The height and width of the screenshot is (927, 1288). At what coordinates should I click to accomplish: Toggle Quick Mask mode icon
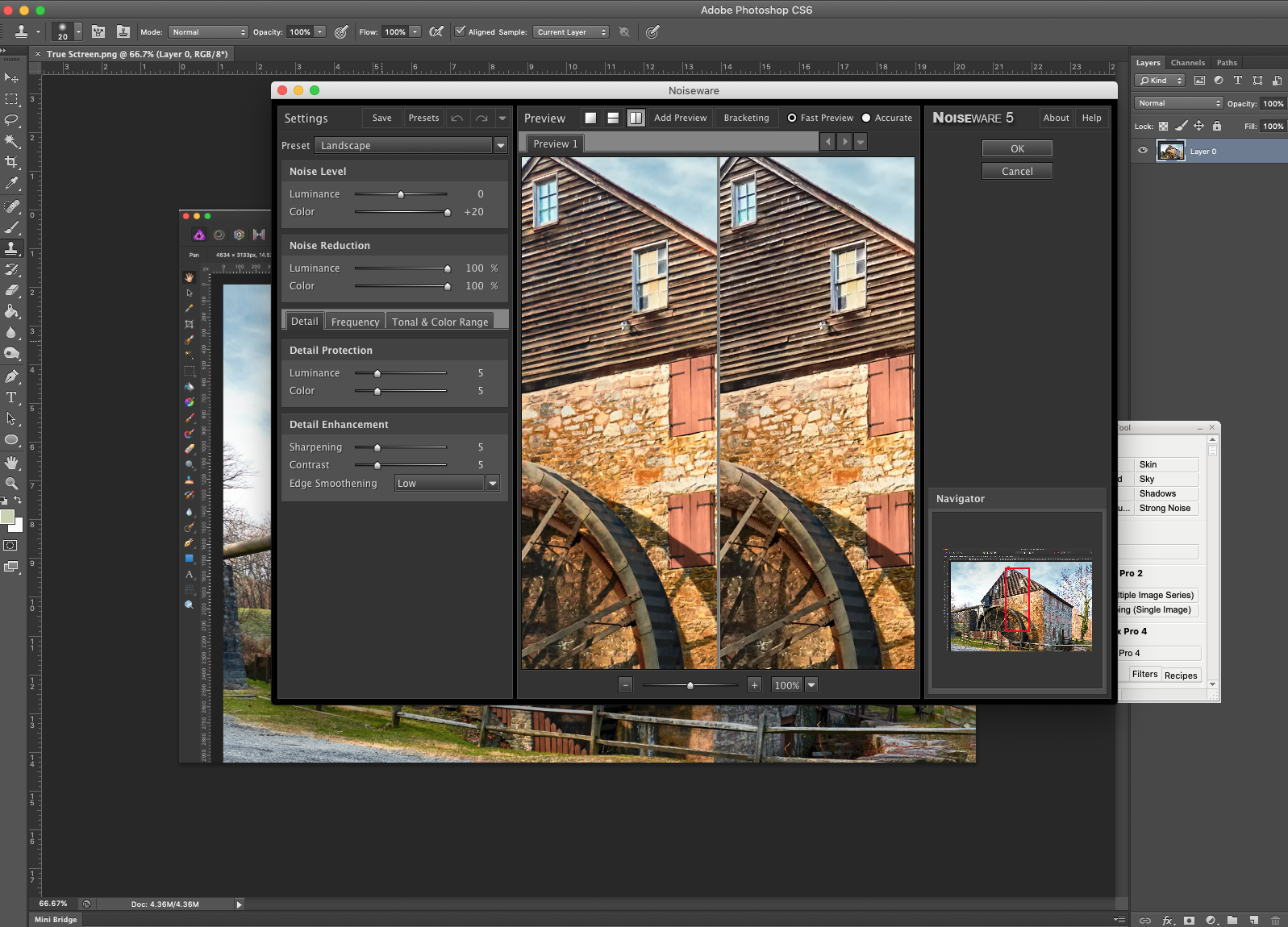[x=10, y=546]
